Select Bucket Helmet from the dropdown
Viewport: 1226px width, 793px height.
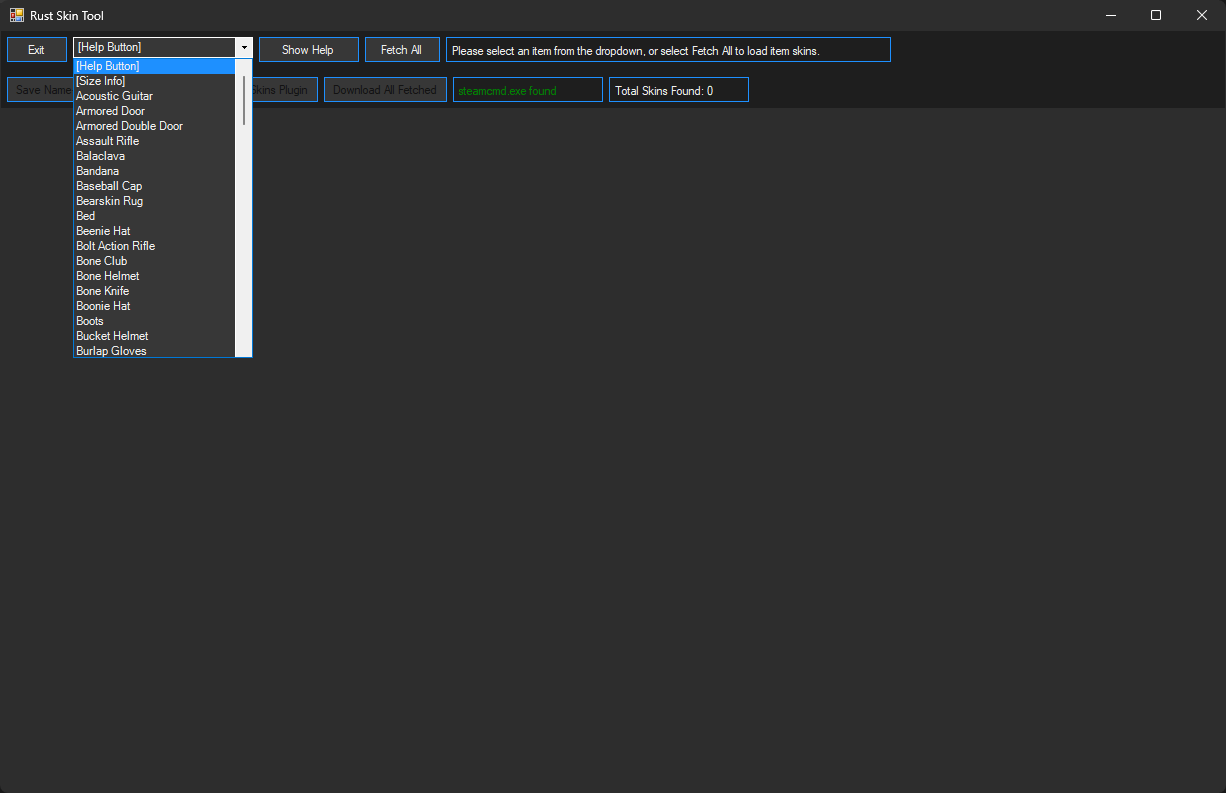point(112,336)
